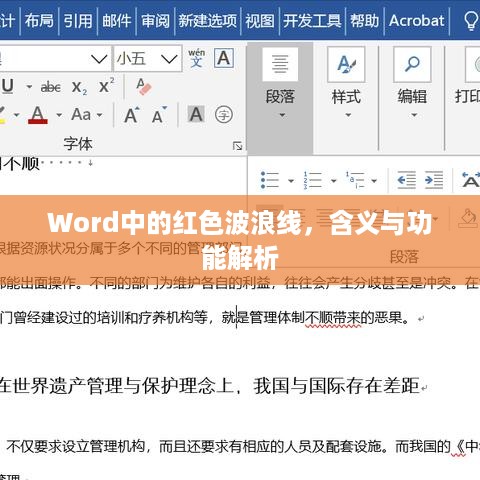480x480 pixels.
Task: Toggle superscript X² formatting
Action: (x=106, y=86)
